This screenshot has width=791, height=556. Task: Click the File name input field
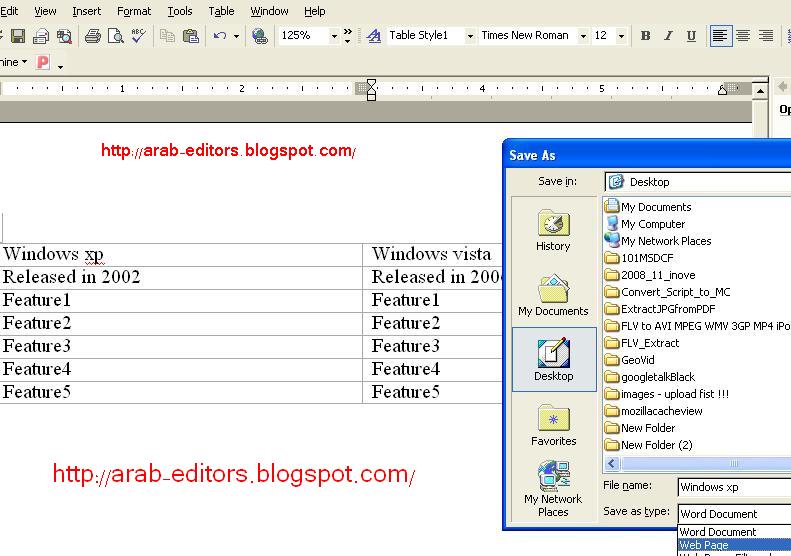click(734, 487)
